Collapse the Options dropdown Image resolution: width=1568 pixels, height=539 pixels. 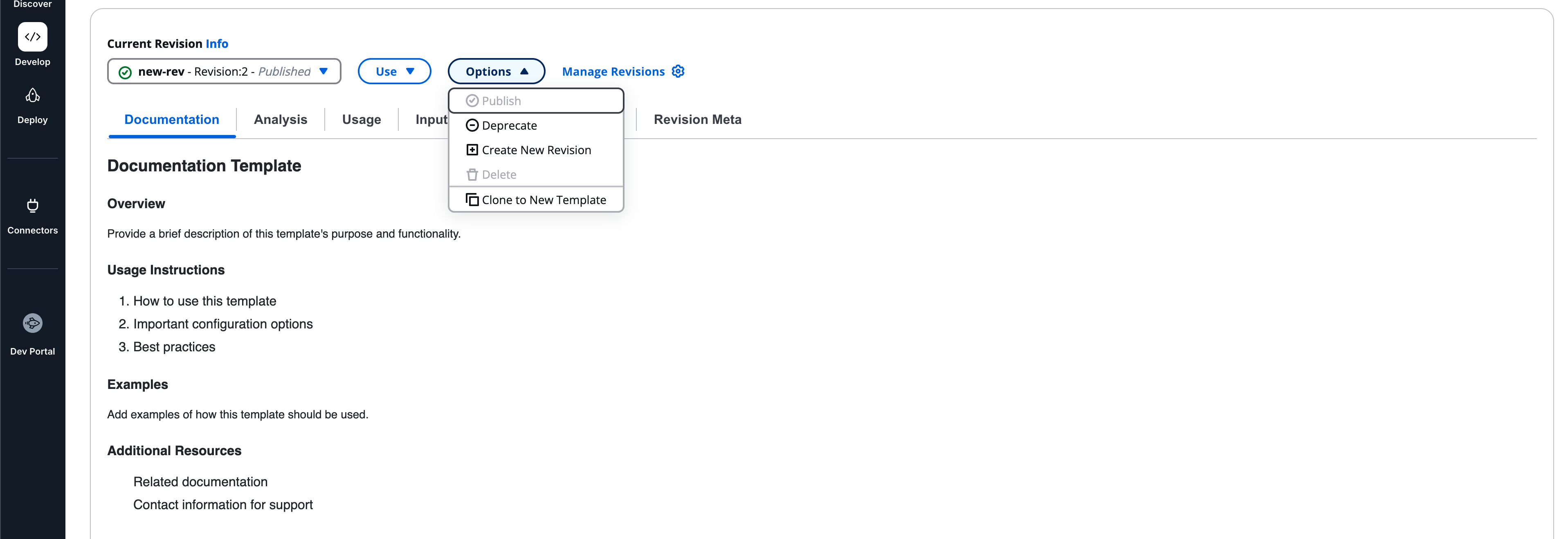coord(496,71)
